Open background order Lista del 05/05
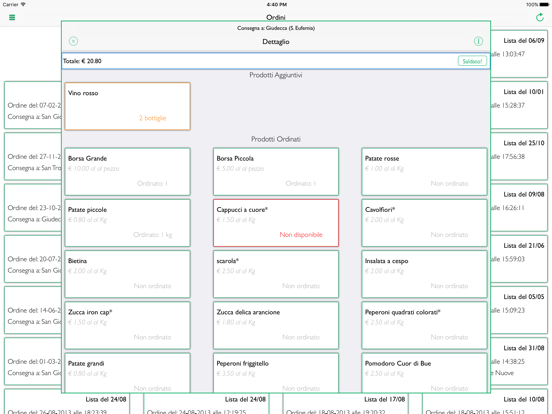This screenshot has width=552, height=414. 519,310
